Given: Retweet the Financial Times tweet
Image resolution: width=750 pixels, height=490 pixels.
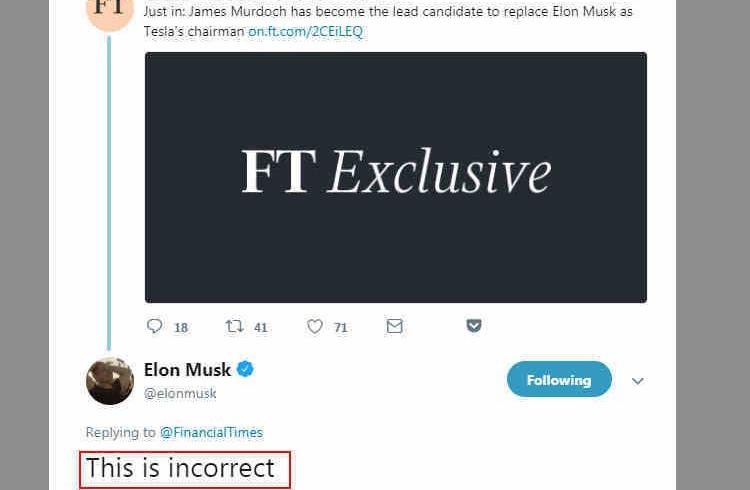Looking at the screenshot, I should [x=234, y=326].
